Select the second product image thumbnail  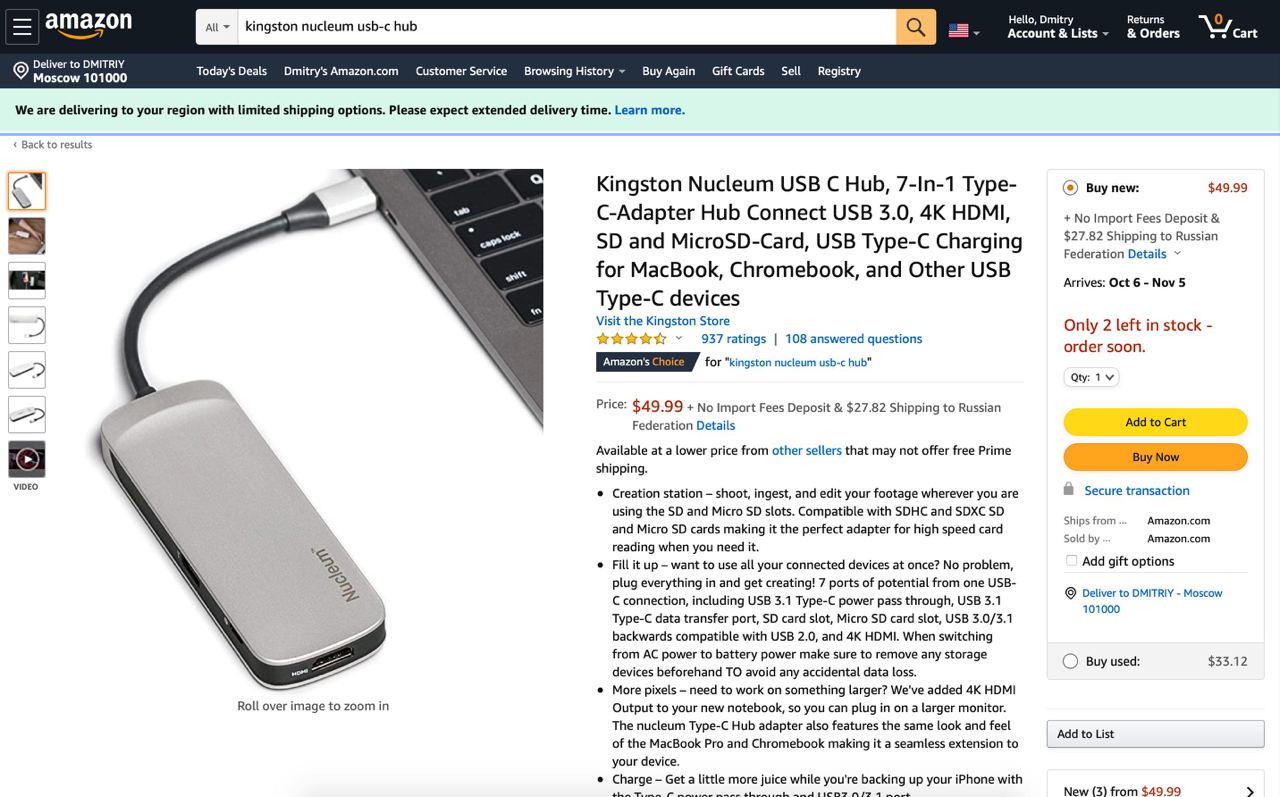pos(27,236)
